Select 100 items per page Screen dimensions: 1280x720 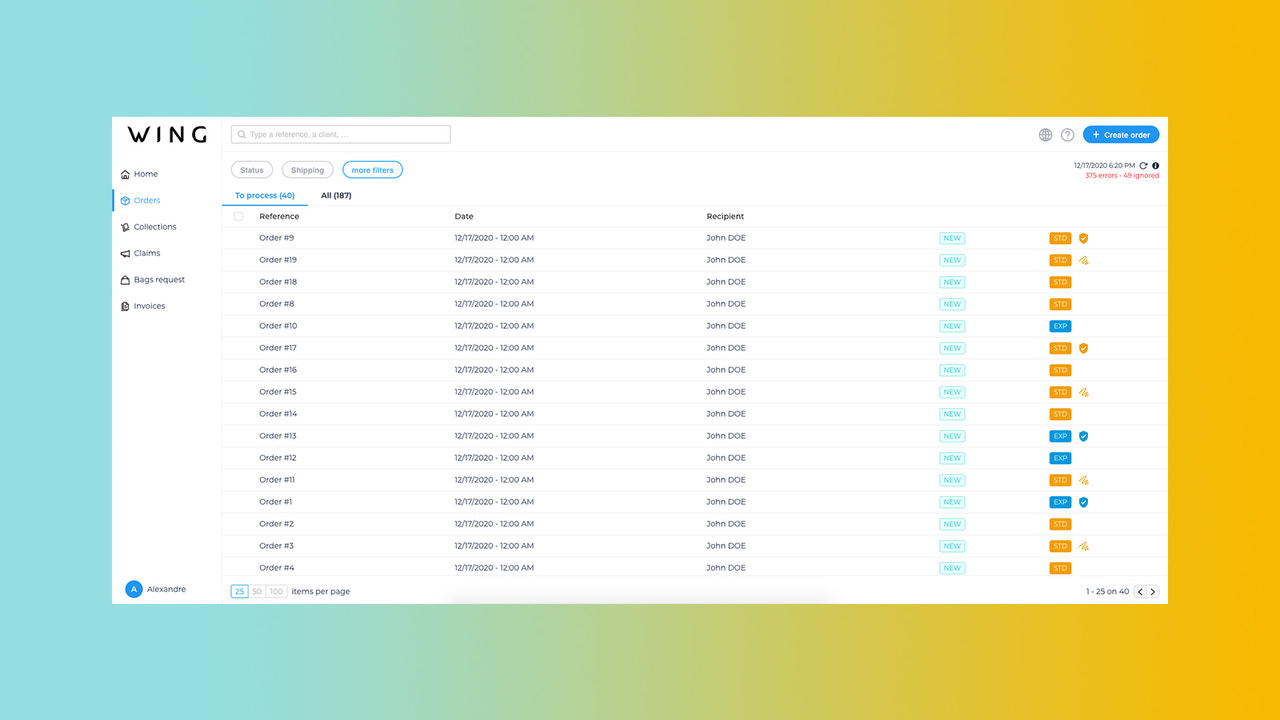point(275,591)
